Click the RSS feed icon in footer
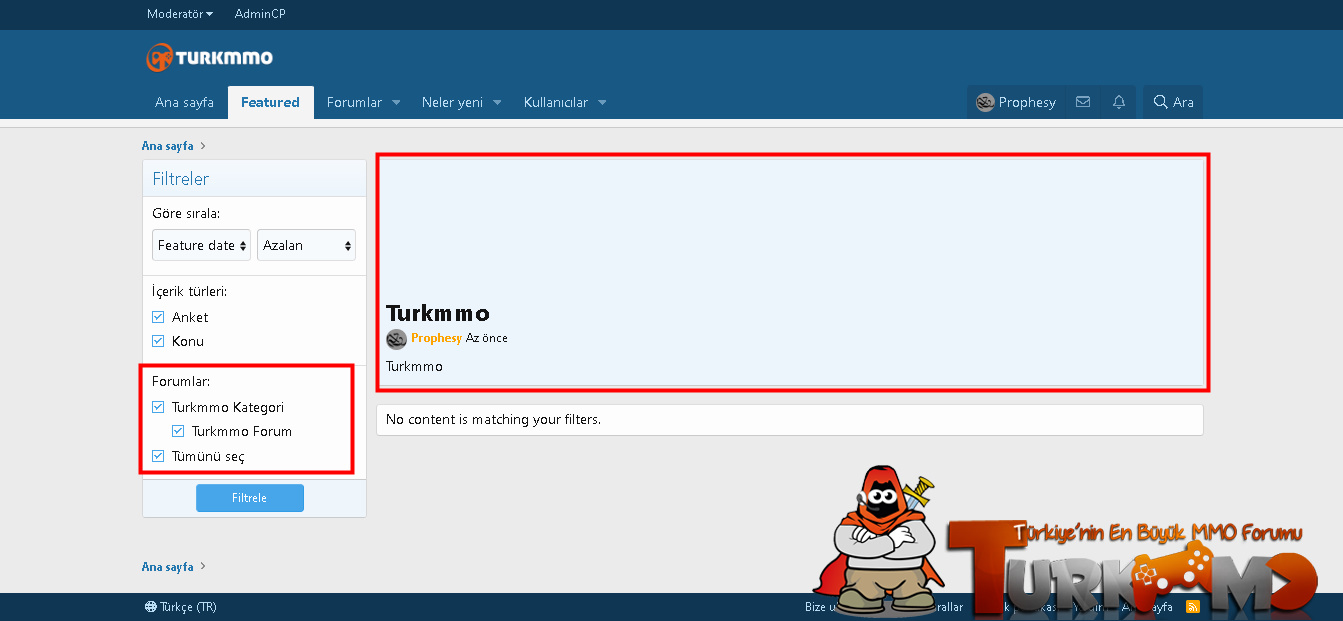 point(1192,607)
